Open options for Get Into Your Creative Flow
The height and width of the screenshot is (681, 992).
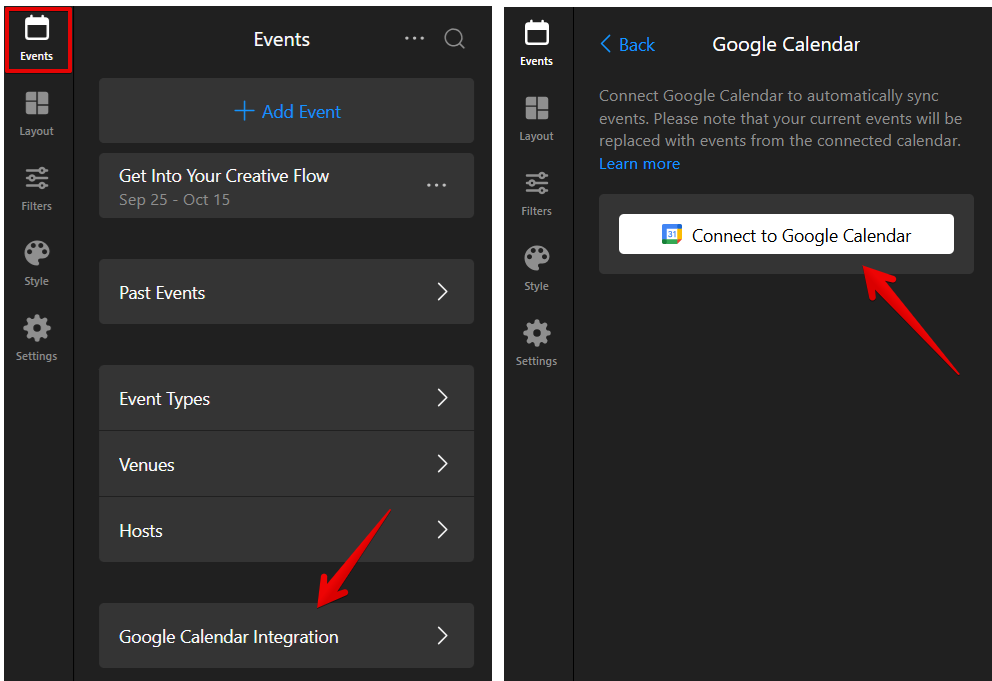coord(437,185)
